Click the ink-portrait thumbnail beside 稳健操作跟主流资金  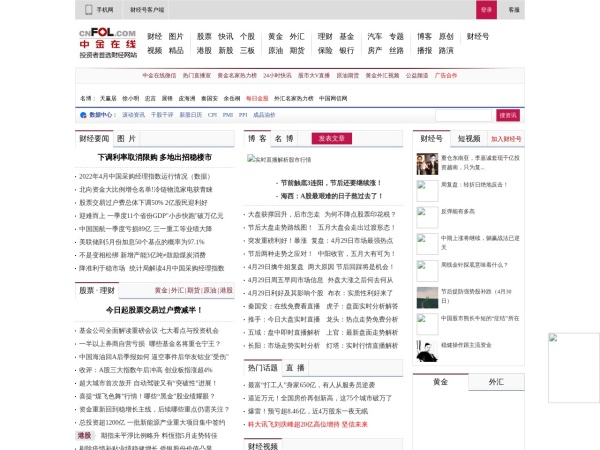(427, 351)
